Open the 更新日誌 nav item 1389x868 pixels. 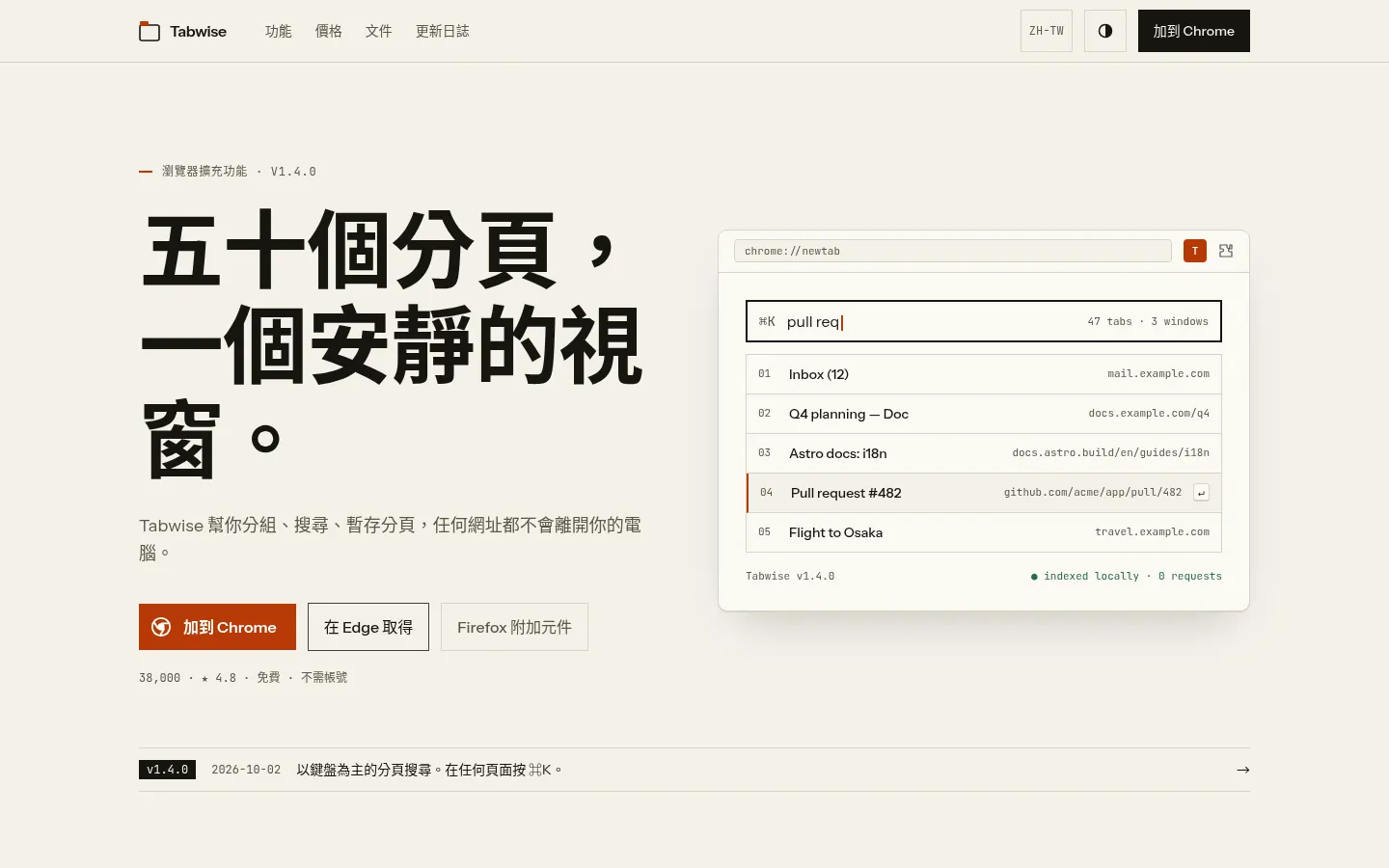443,31
